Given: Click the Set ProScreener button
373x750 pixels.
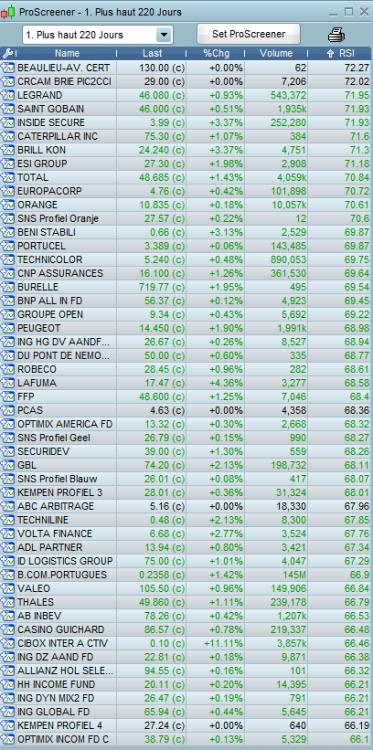Looking at the screenshot, I should tap(249, 34).
